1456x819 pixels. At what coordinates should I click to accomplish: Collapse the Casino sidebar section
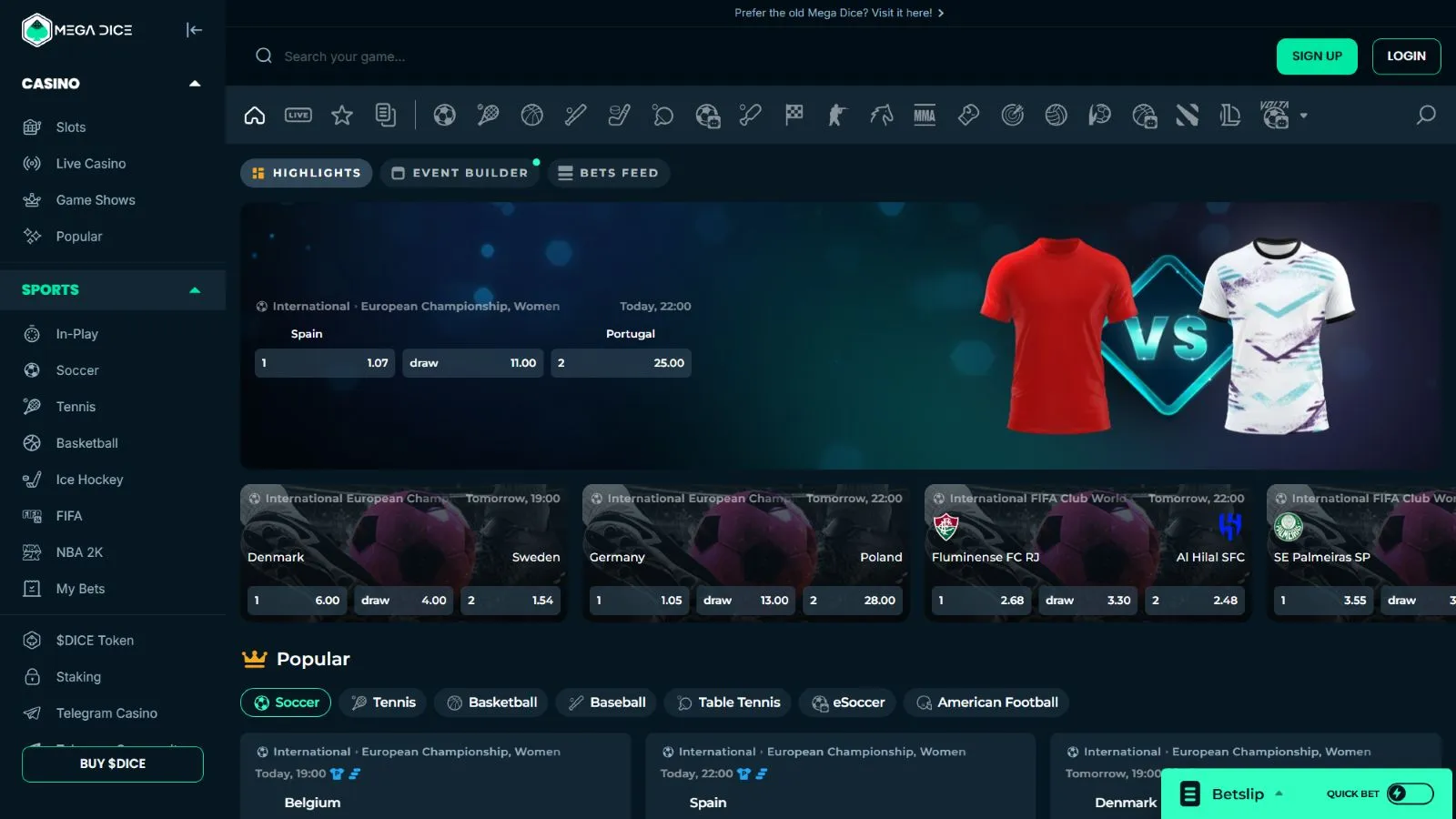(194, 84)
